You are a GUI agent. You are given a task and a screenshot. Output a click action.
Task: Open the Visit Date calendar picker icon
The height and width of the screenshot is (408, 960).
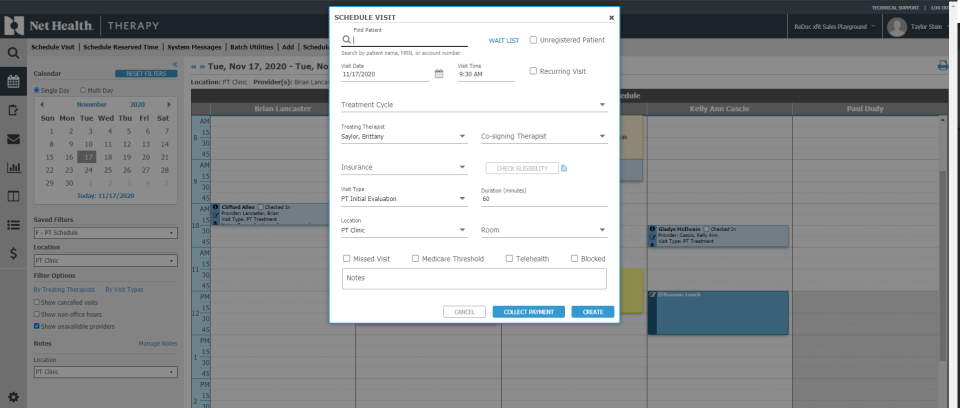point(439,74)
